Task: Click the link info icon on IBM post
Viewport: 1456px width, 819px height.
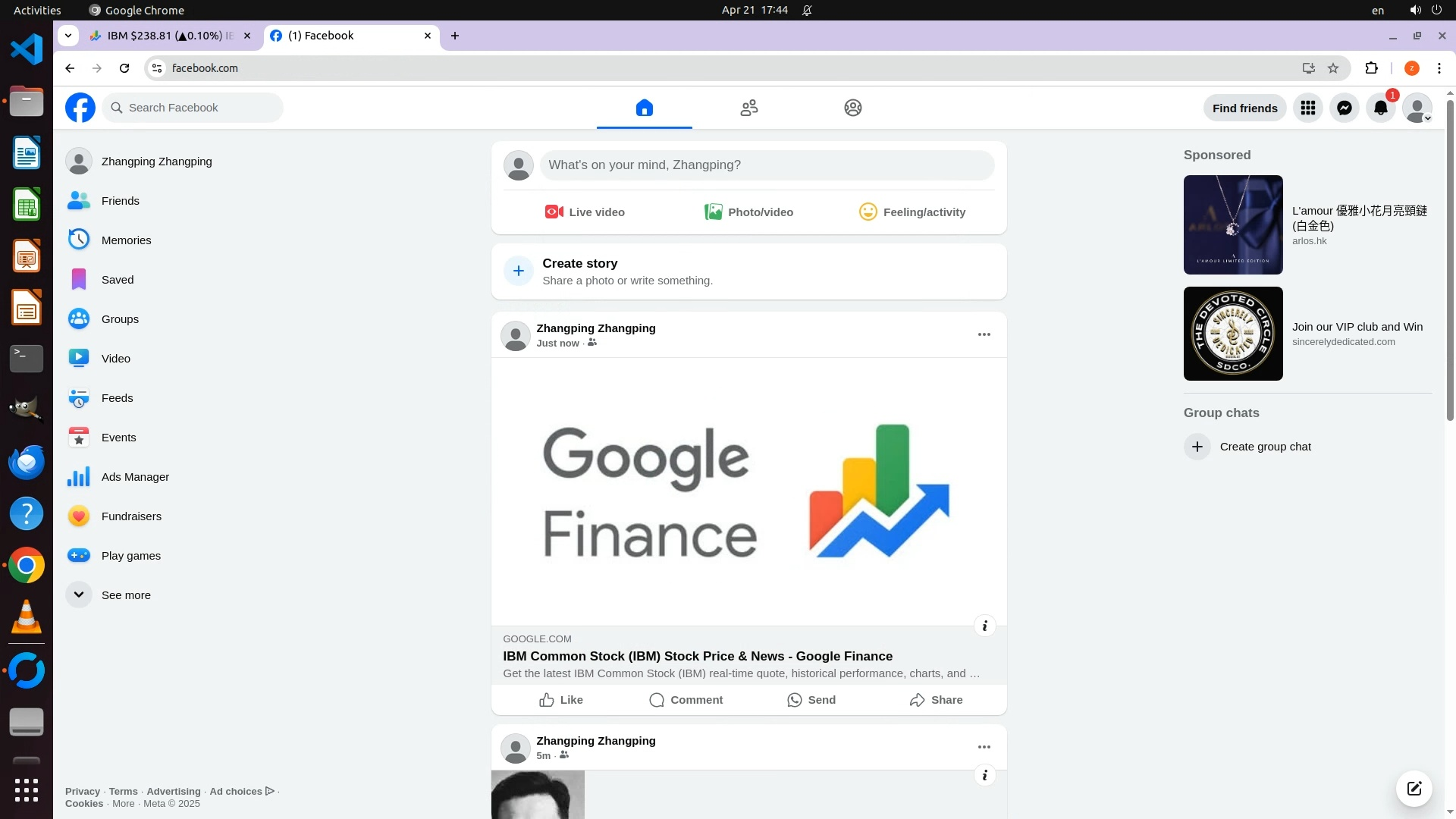Action: (x=984, y=626)
